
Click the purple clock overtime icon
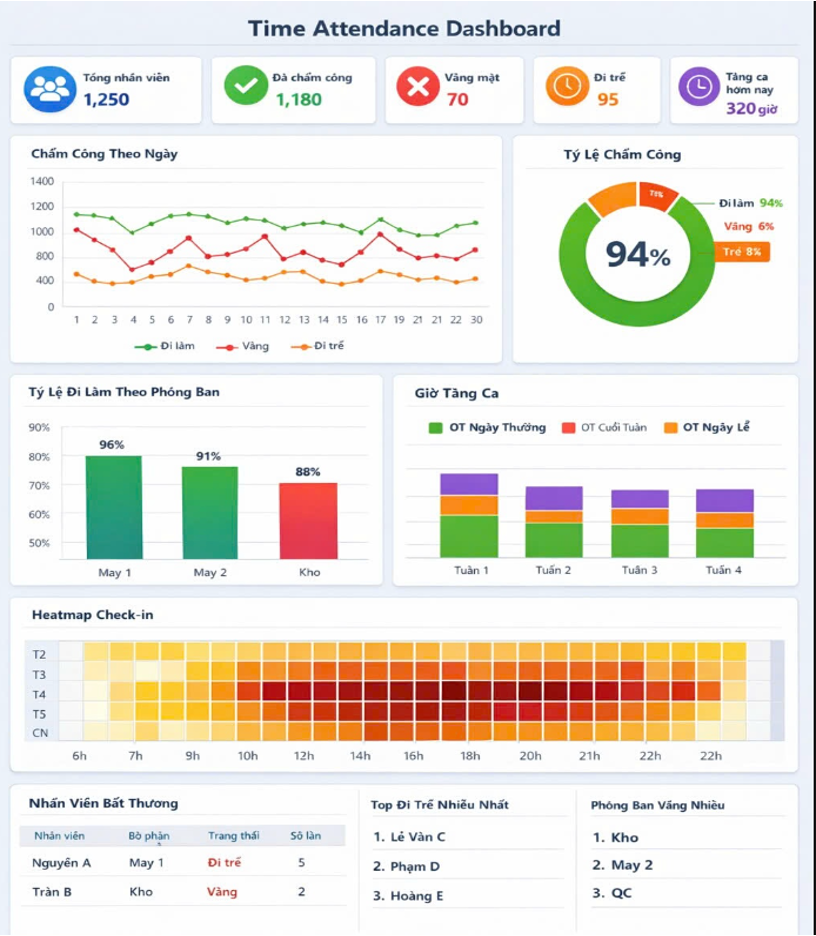pos(699,87)
